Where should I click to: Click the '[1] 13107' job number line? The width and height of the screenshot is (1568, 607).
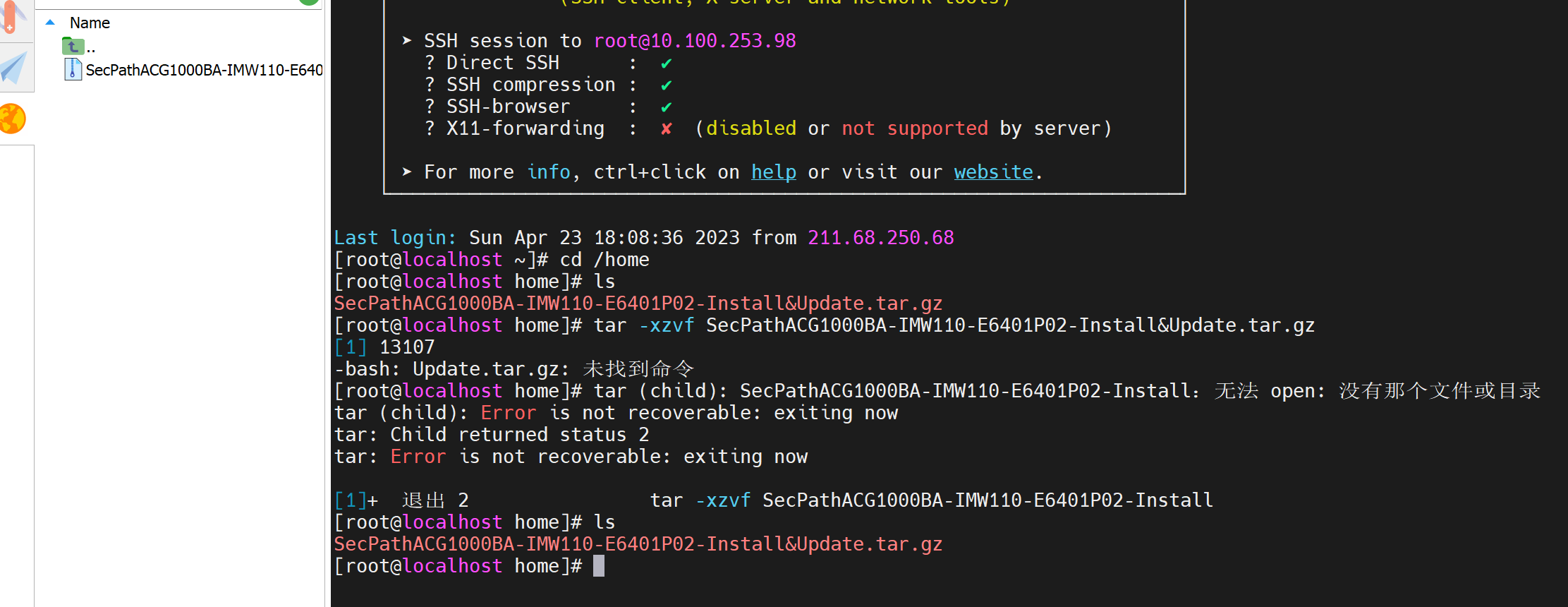(384, 347)
